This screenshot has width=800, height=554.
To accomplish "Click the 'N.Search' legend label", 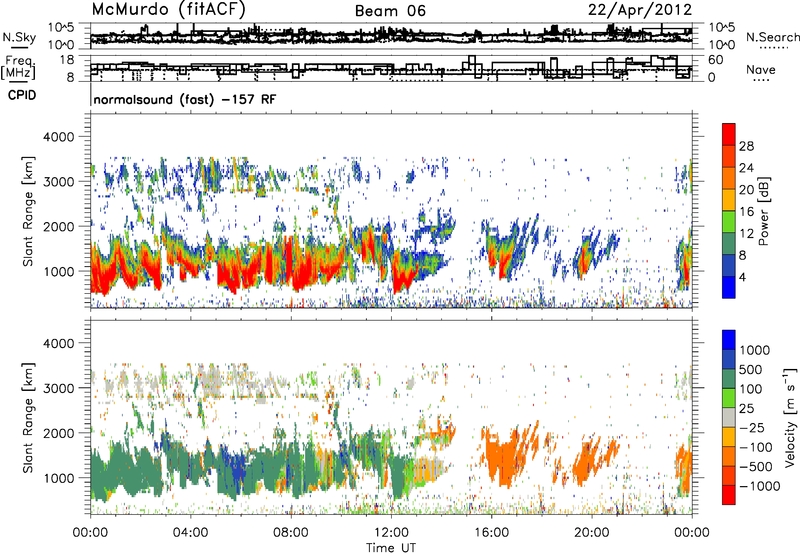I will tap(772, 37).
